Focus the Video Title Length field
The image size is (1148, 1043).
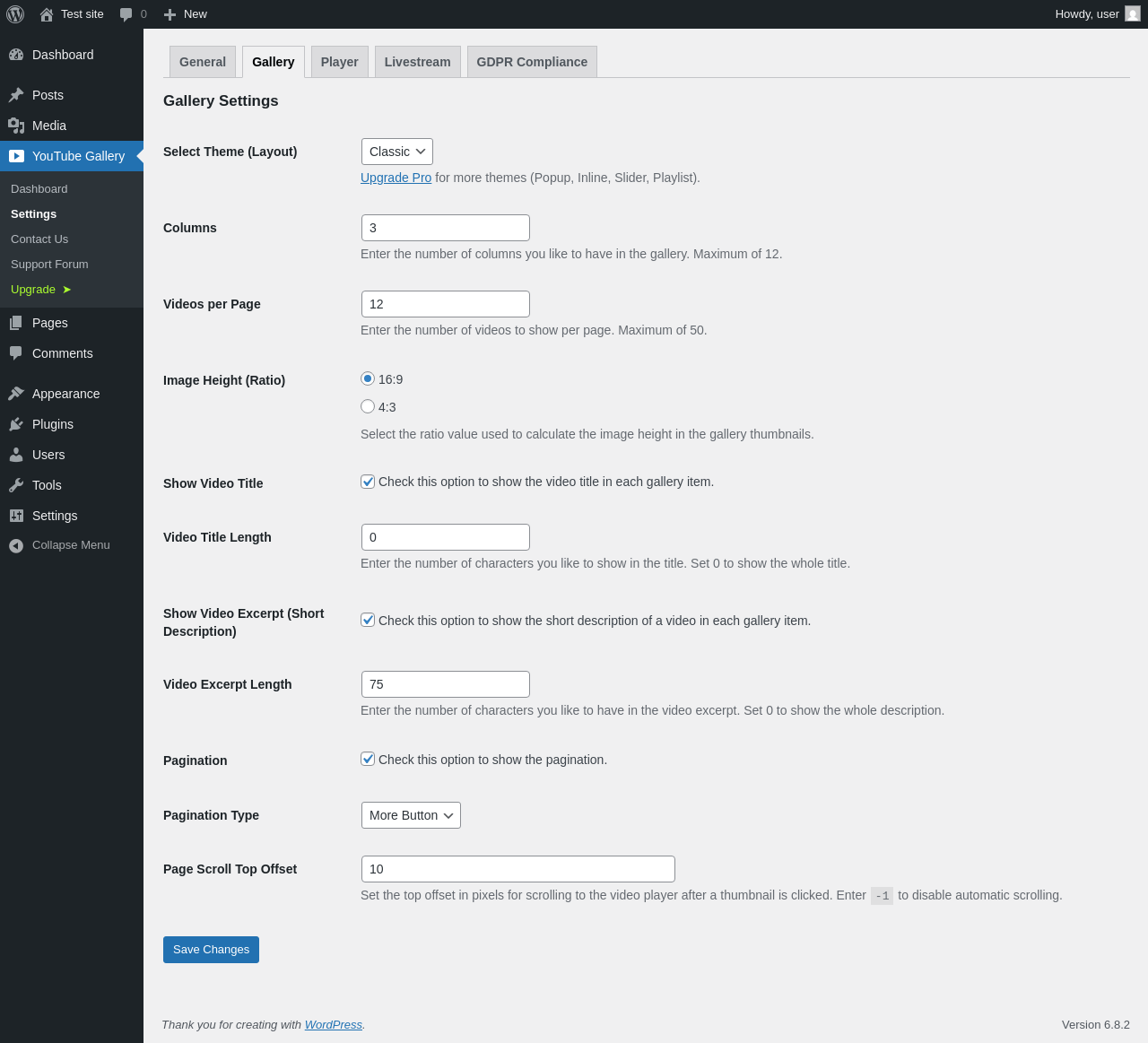pos(446,537)
